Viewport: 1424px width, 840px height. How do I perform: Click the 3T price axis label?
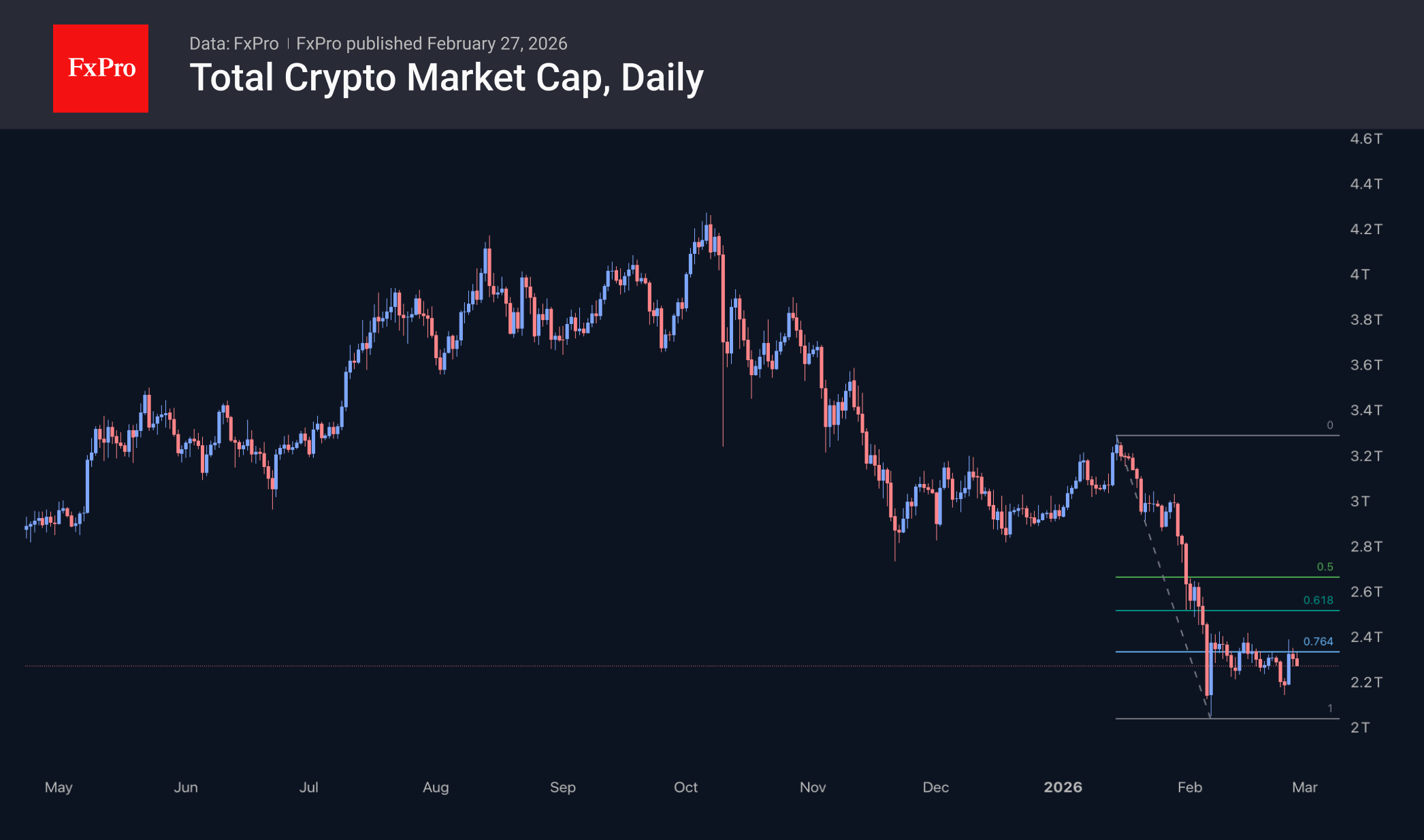pyautogui.click(x=1359, y=502)
